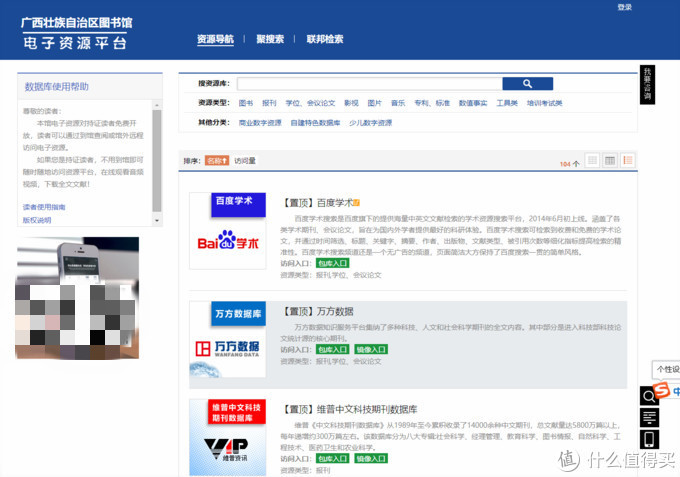Image resolution: width=680 pixels, height=477 pixels.
Task: Click 包库入口 for 百度学术
Action: (333, 263)
